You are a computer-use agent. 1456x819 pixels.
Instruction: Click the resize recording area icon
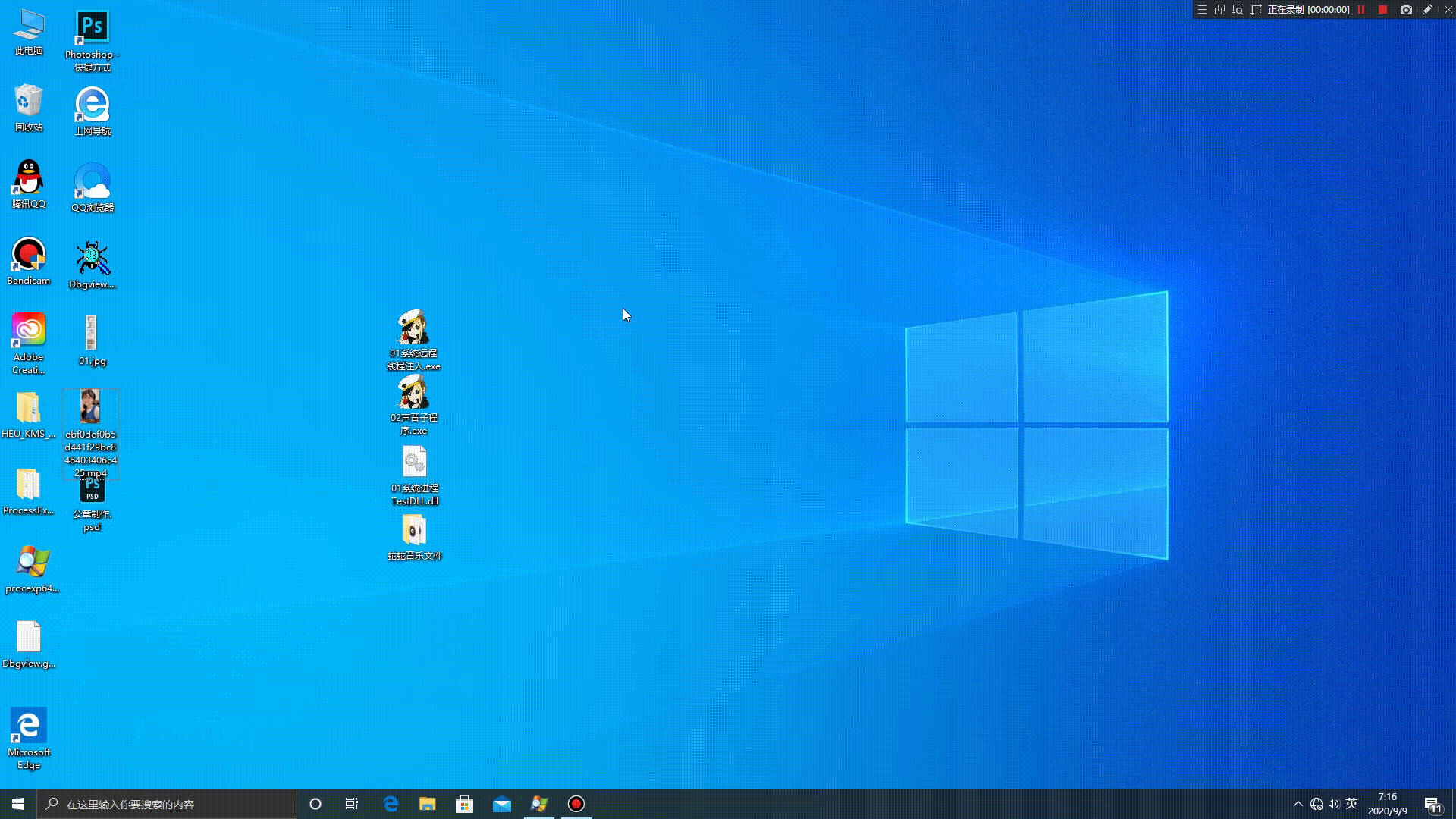[1256, 10]
